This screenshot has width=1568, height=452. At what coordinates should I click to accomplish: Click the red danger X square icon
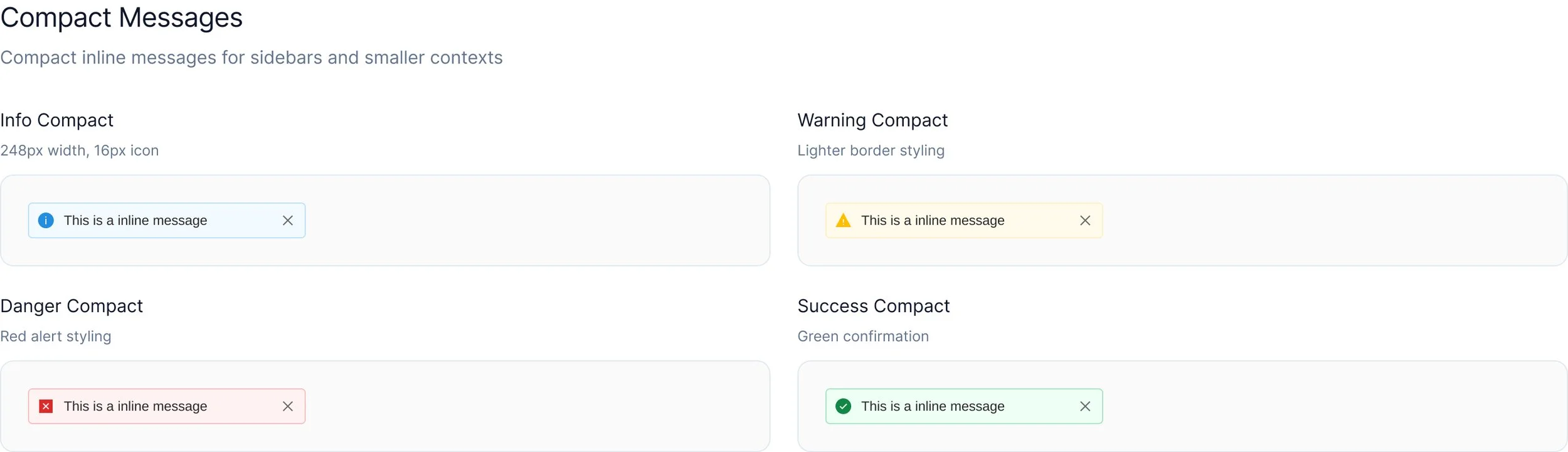[x=46, y=406]
